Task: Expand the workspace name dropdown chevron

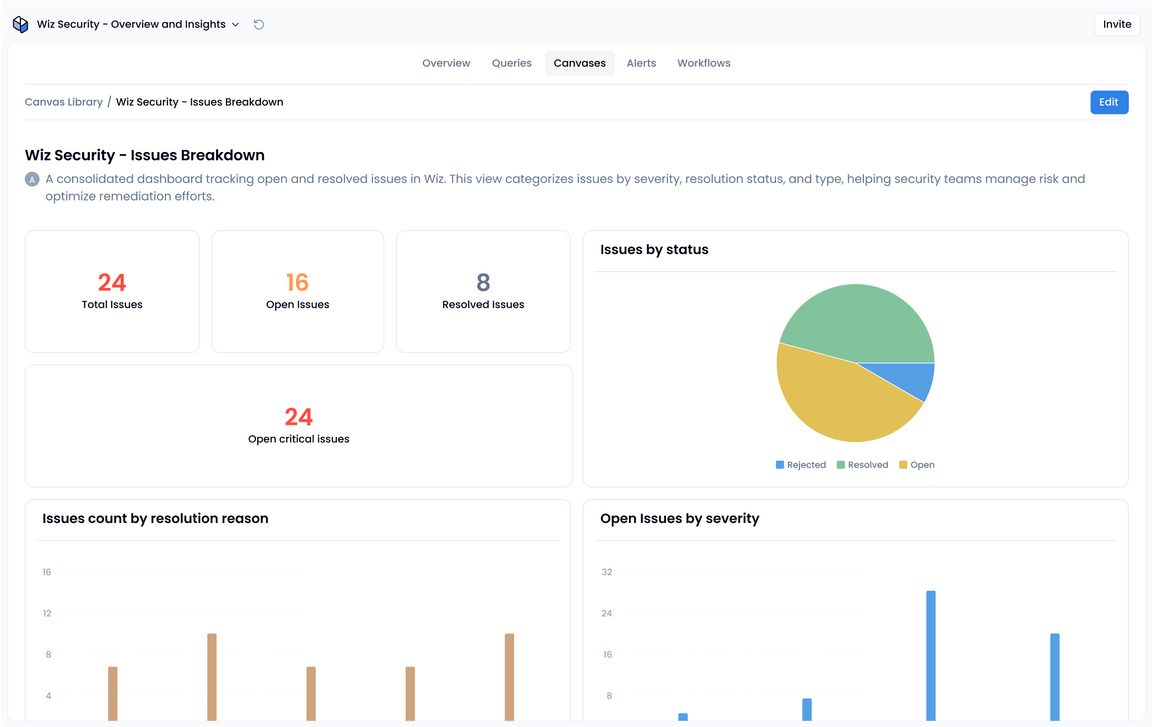Action: tap(236, 24)
